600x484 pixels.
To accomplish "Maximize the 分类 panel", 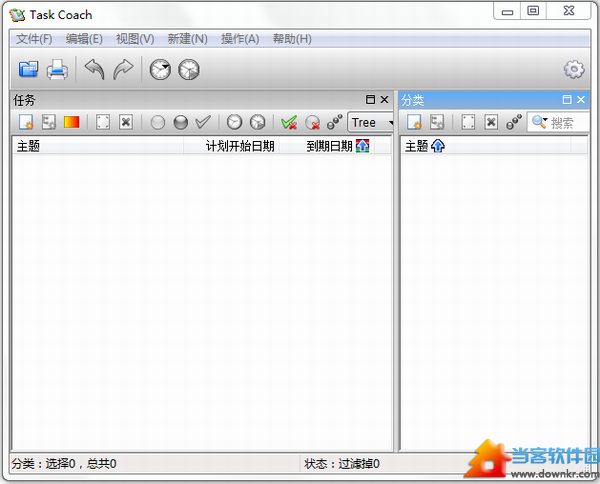I will pyautogui.click(x=567, y=100).
